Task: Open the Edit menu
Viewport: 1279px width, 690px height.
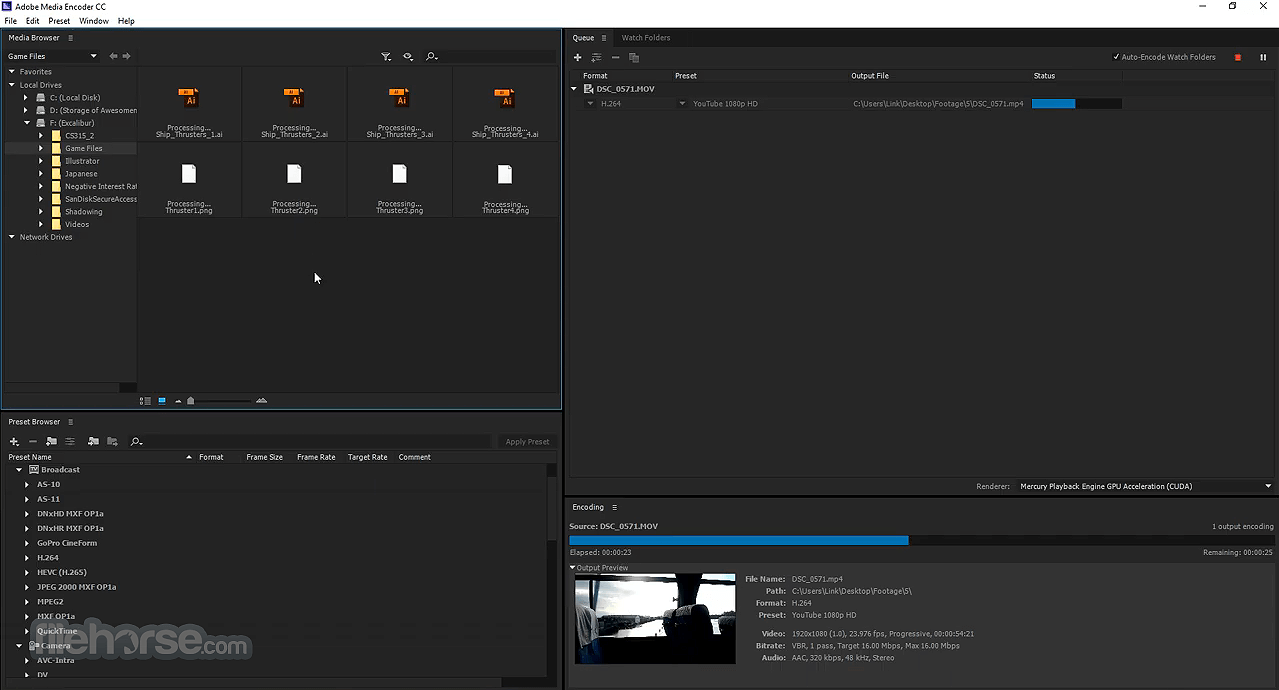Action: 33,21
